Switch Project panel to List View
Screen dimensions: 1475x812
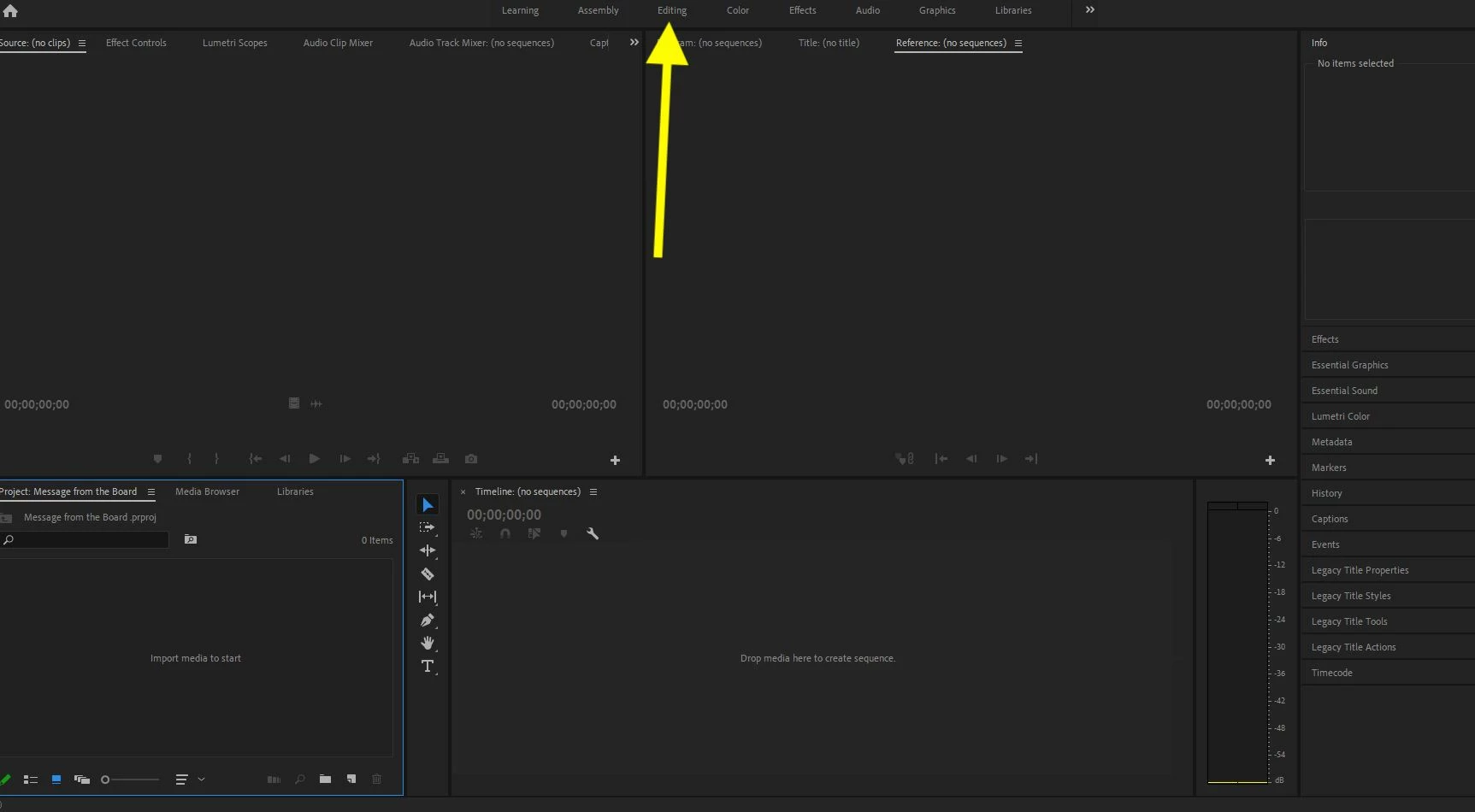(31, 780)
